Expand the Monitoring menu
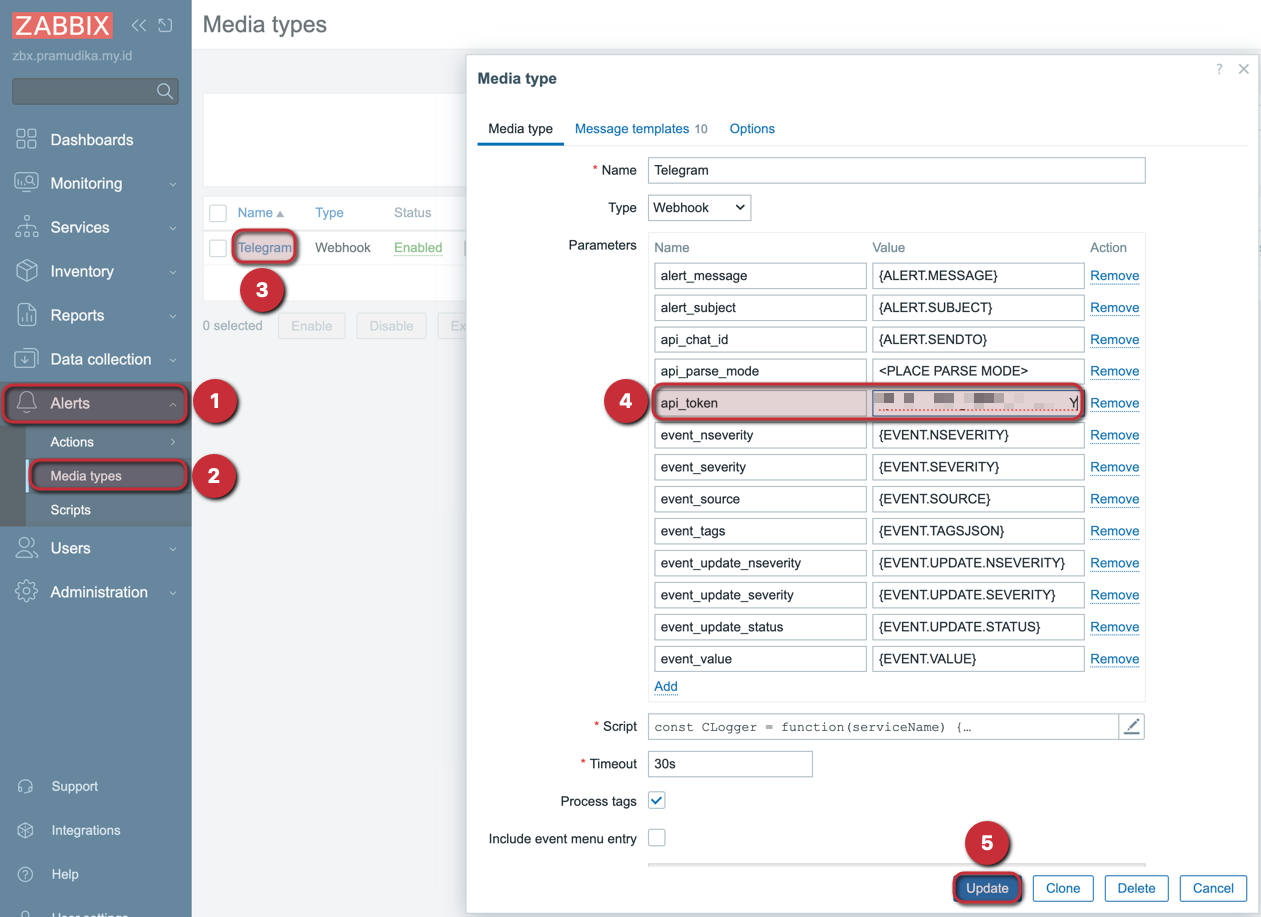The width and height of the screenshot is (1261, 917). [x=172, y=184]
